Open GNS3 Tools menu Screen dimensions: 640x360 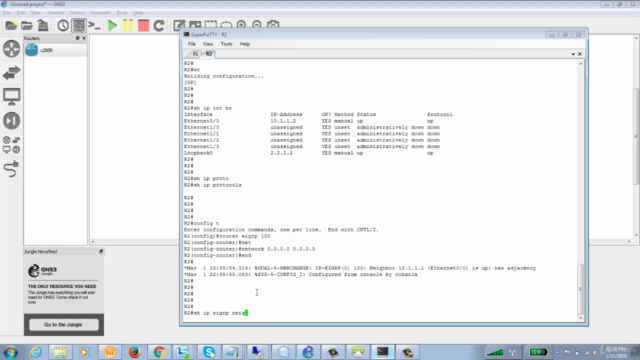[122, 13]
